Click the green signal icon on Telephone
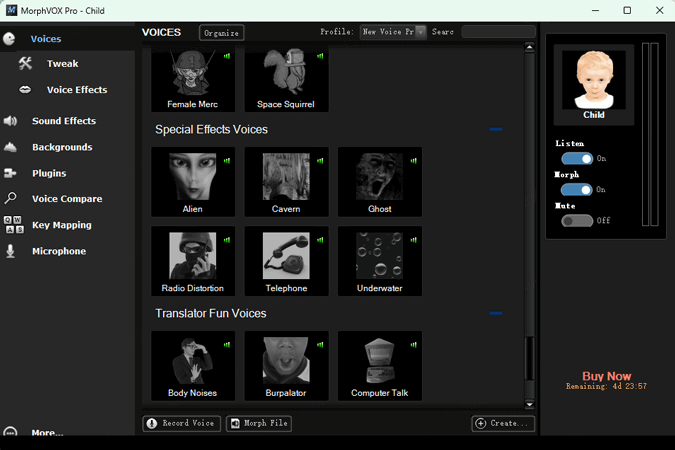Viewport: 675px width, 450px height. 320,240
